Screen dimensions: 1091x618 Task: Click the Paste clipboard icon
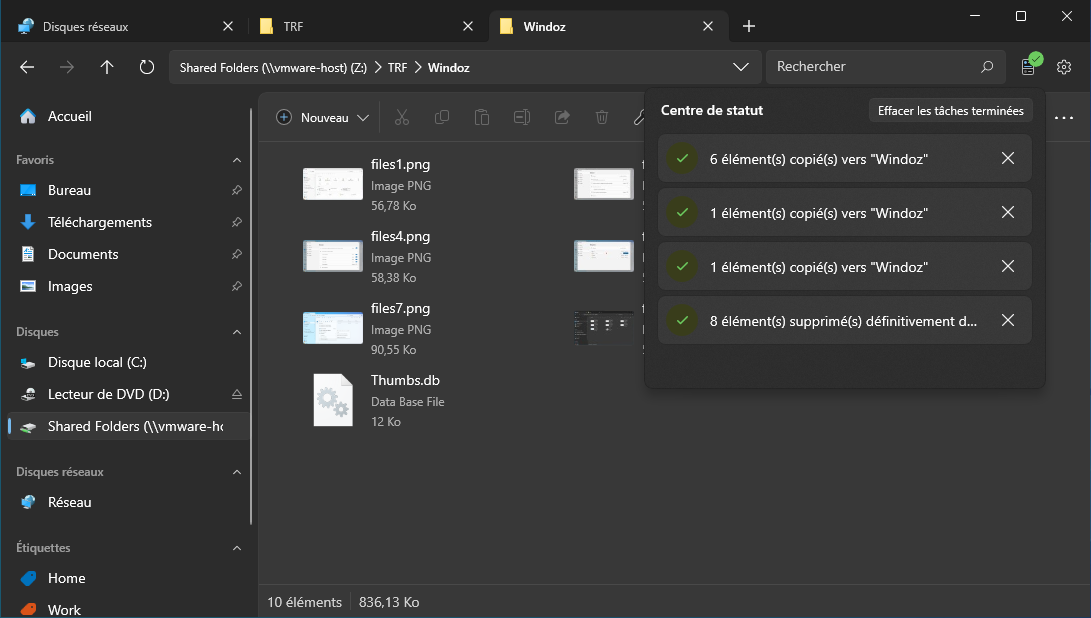482,118
